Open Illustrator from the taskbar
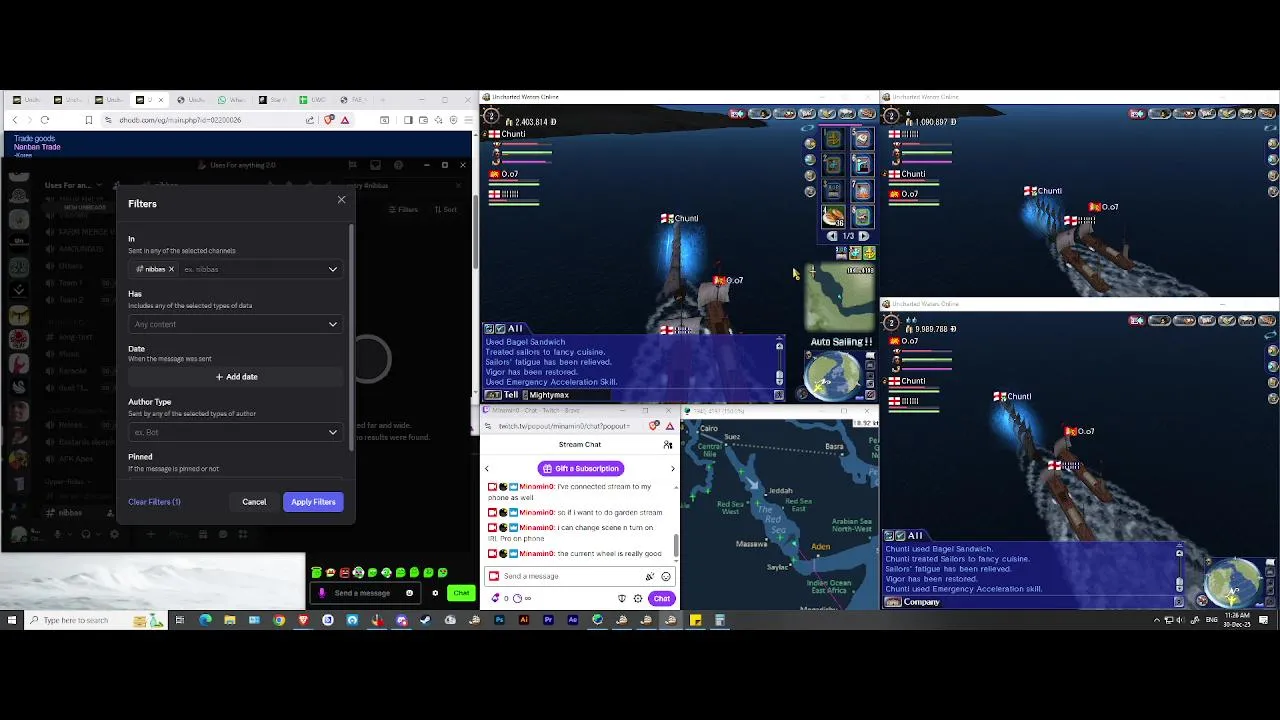Screen dimensions: 1280x720 click(523, 620)
